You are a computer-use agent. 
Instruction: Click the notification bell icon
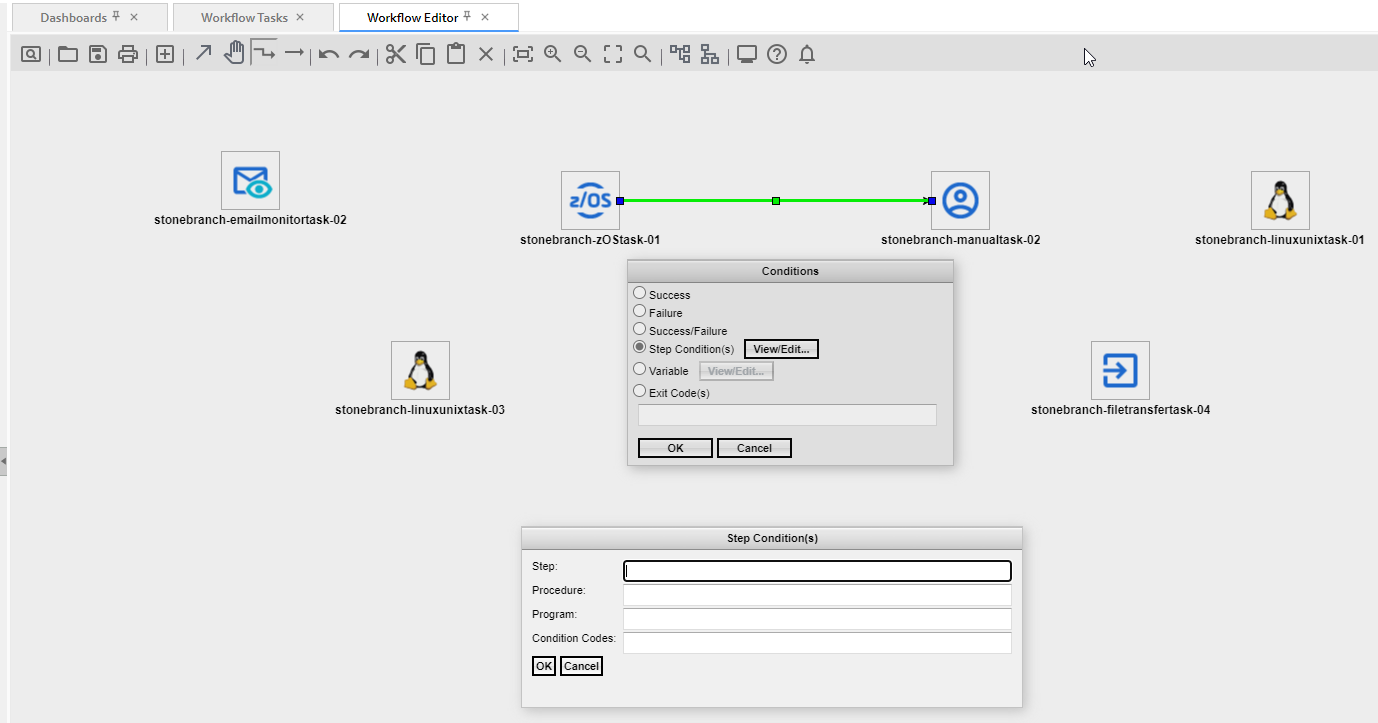(x=807, y=54)
